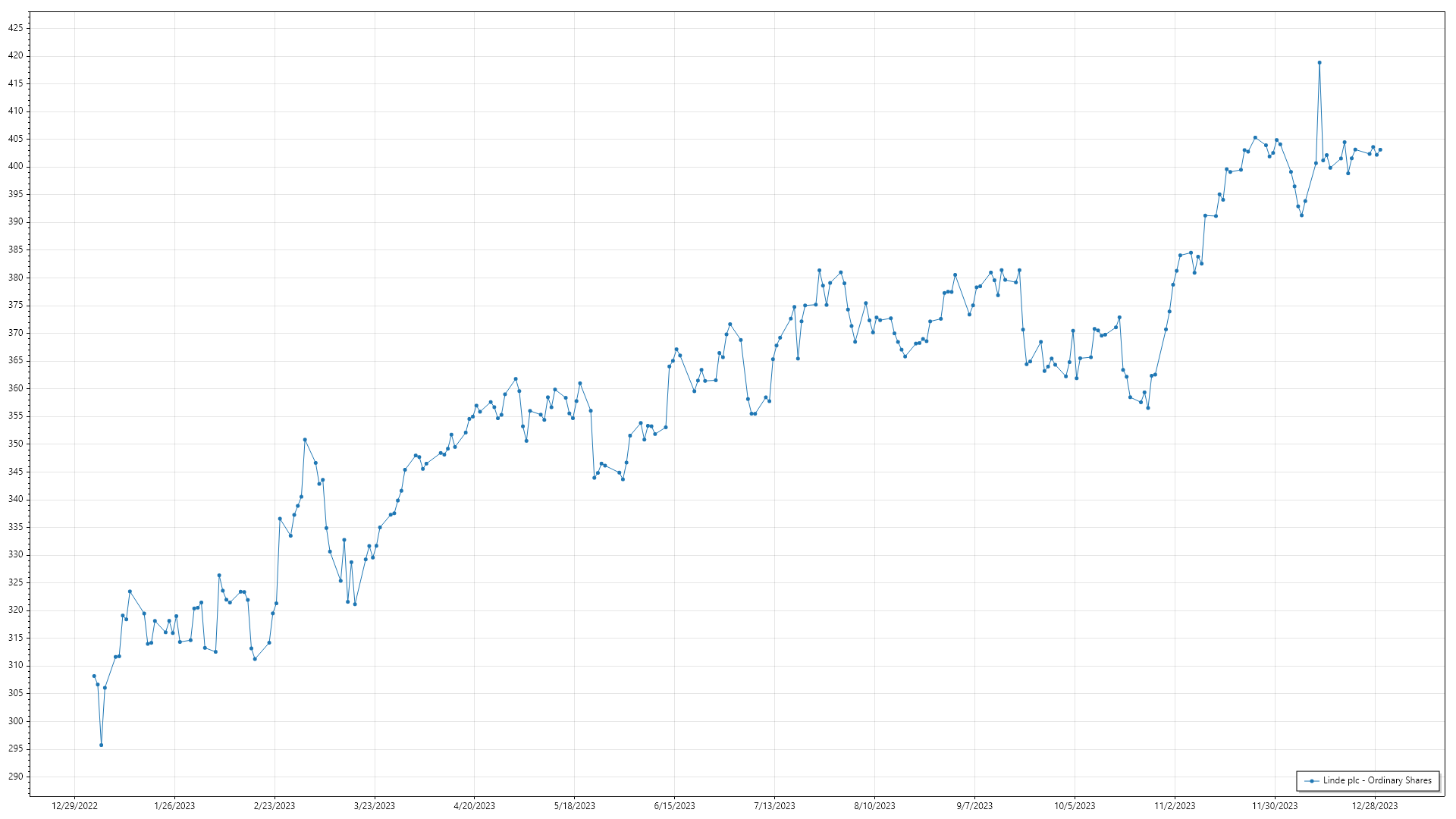This screenshot has width=1456, height=819.
Task: Click the first data point of the series
Action: tap(94, 676)
